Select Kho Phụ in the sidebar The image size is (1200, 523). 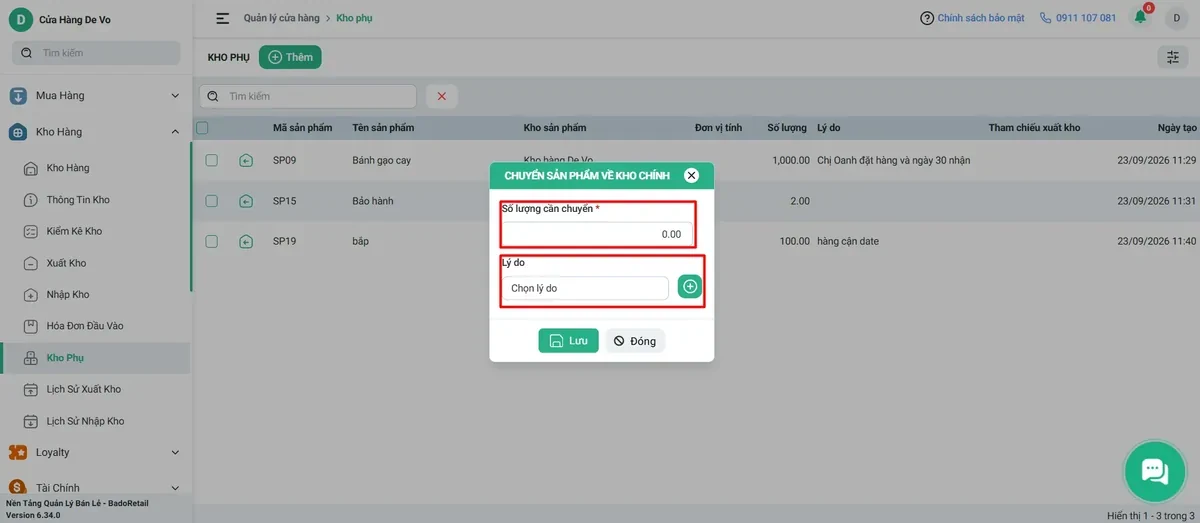click(95, 358)
